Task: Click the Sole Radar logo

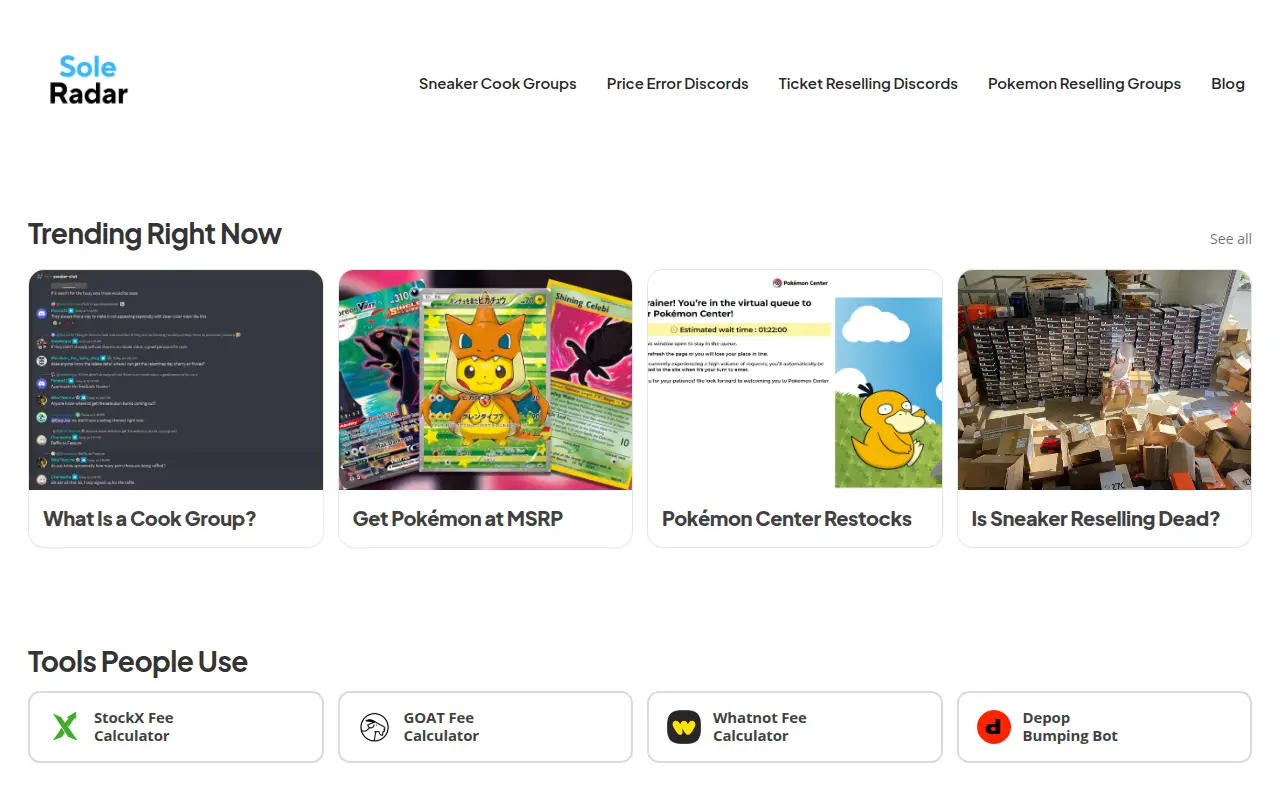Action: (89, 80)
